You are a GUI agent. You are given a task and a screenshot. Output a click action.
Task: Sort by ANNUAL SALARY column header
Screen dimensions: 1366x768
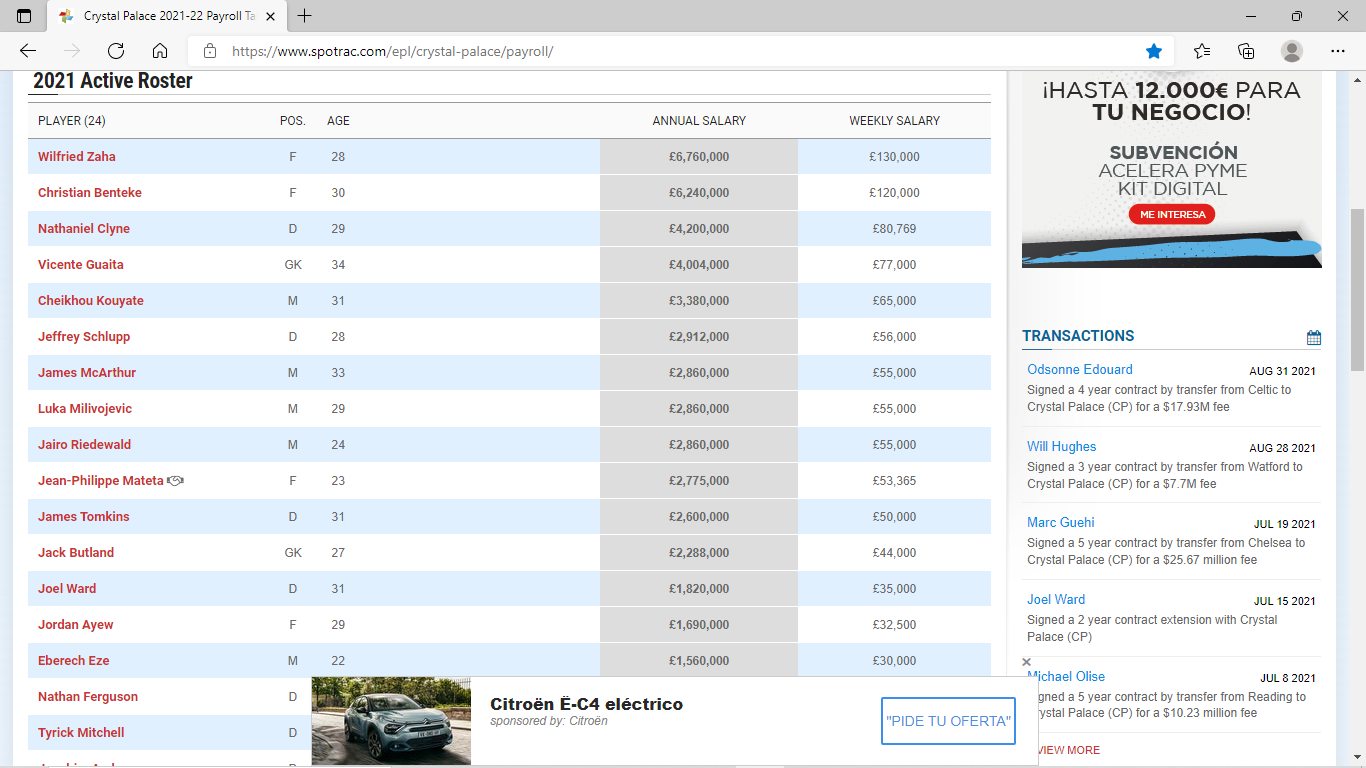pos(699,121)
